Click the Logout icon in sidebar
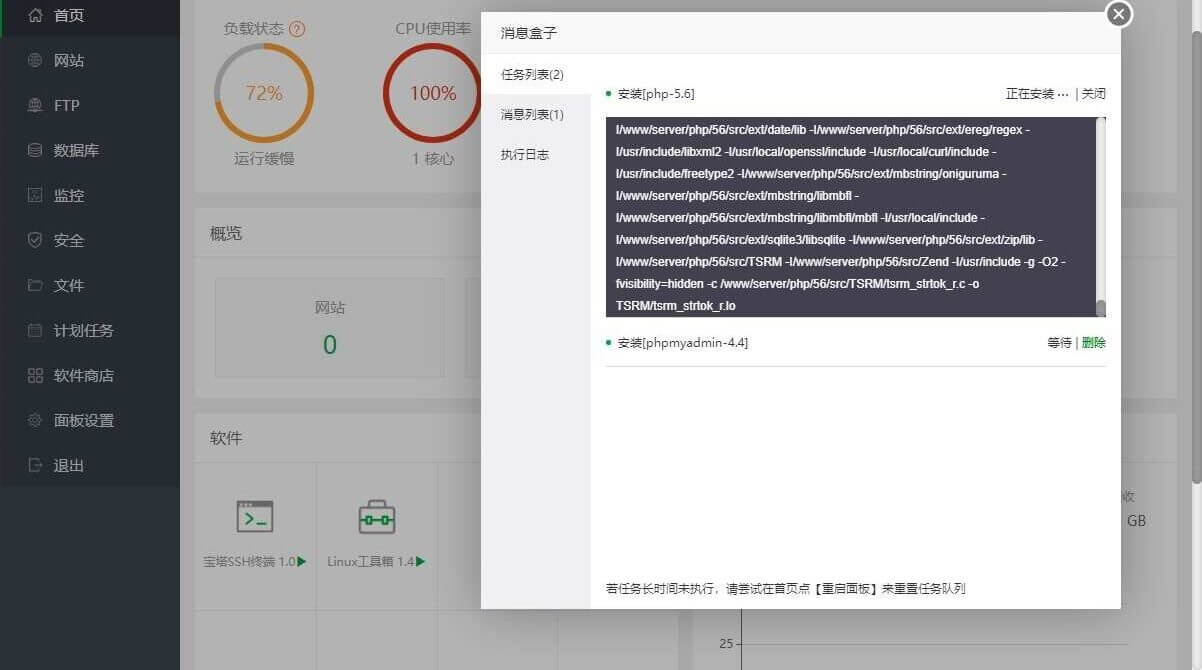The image size is (1202, 670). pyautogui.click(x=35, y=465)
